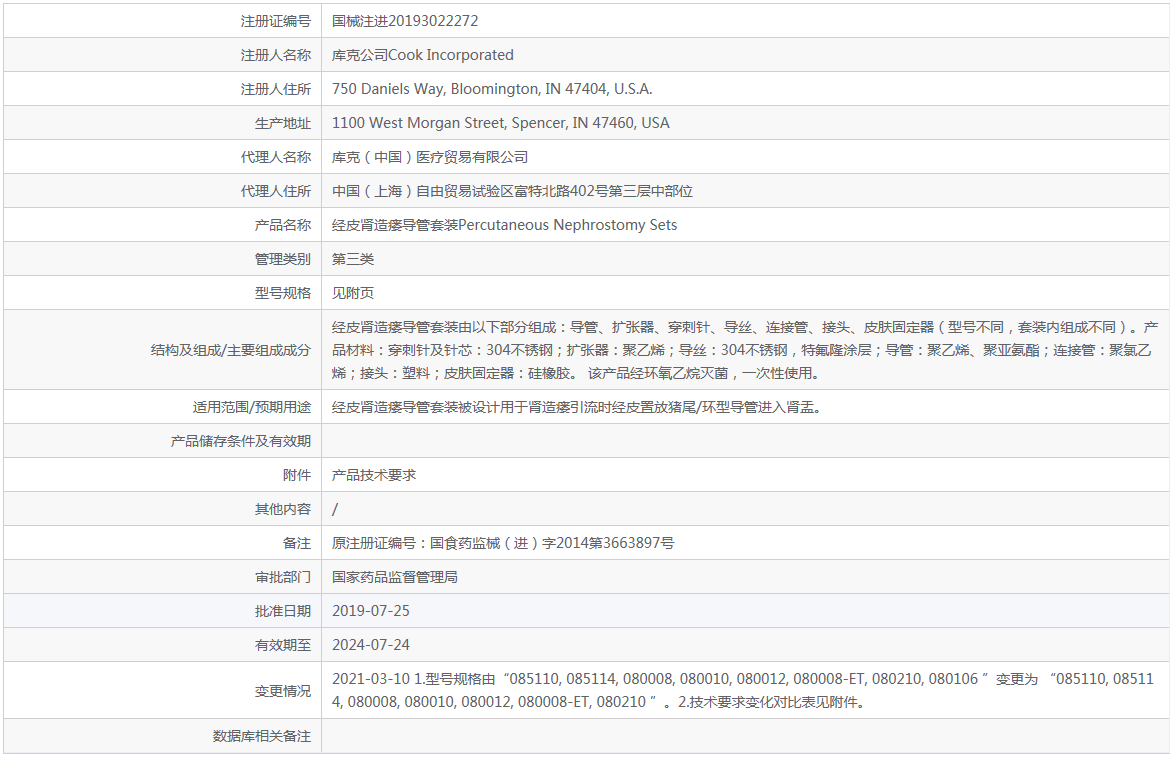Click the label 适用范围/预期用途
This screenshot has height=760, width=1170.
tap(251, 407)
